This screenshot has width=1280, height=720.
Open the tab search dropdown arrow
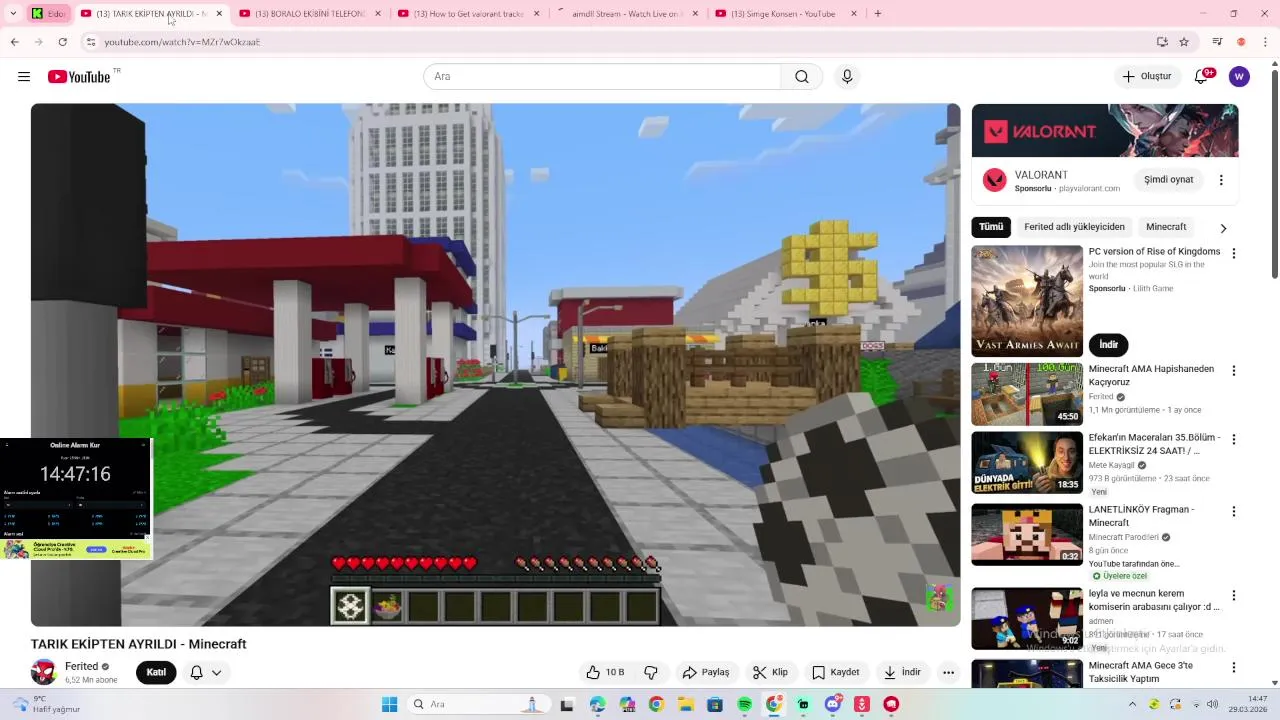14,14
